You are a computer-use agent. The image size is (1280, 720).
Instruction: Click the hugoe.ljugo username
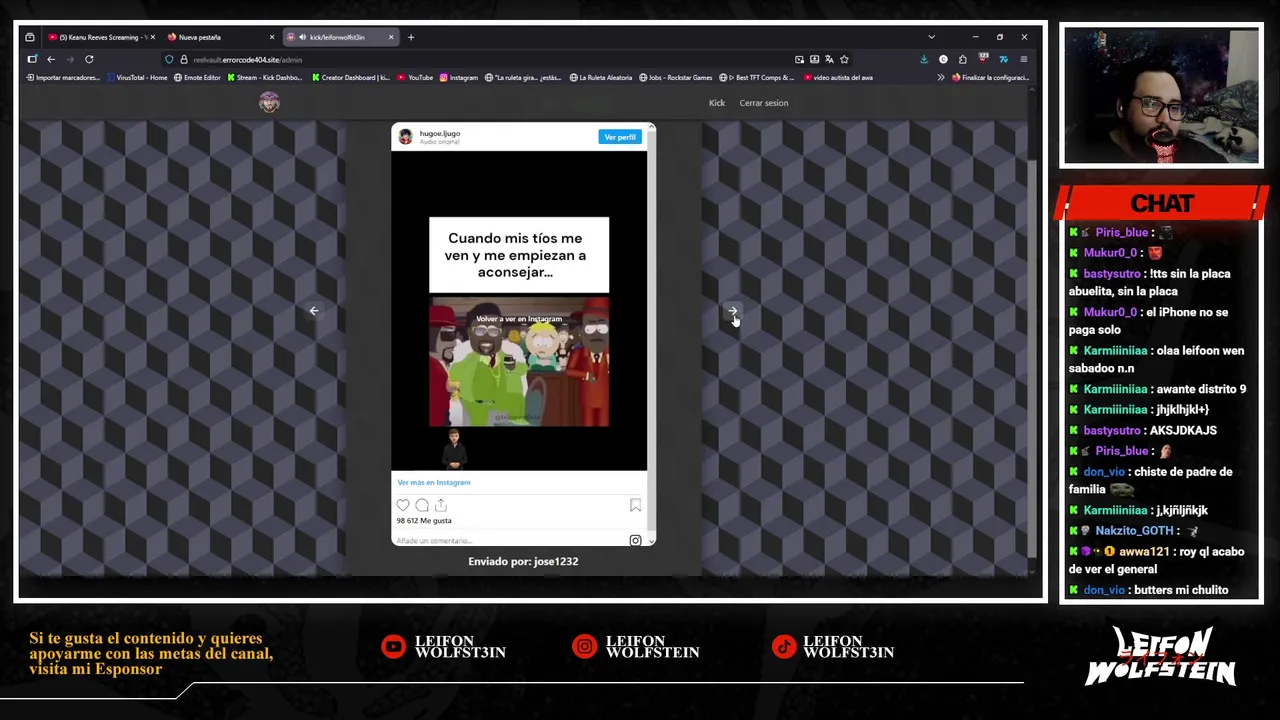pos(440,133)
